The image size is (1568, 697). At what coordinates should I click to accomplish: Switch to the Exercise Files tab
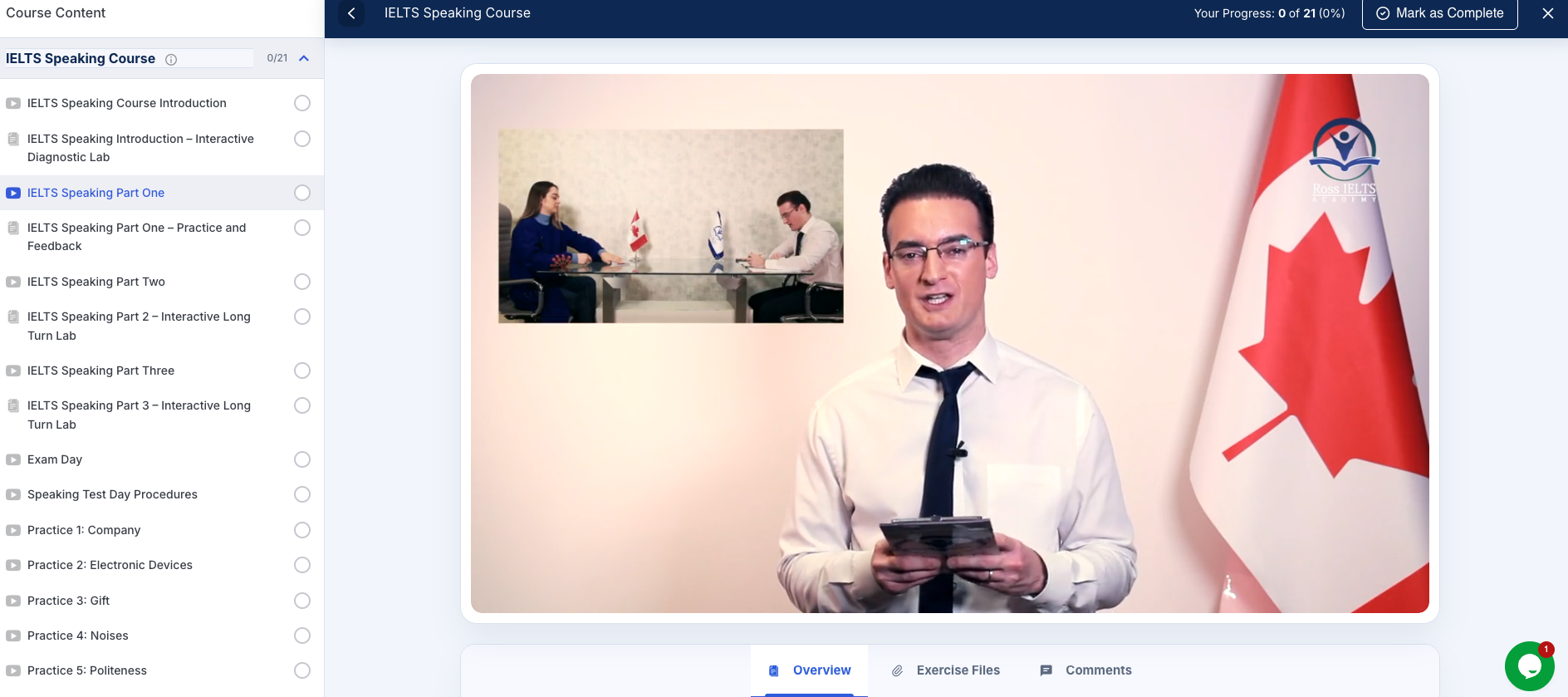coord(945,670)
